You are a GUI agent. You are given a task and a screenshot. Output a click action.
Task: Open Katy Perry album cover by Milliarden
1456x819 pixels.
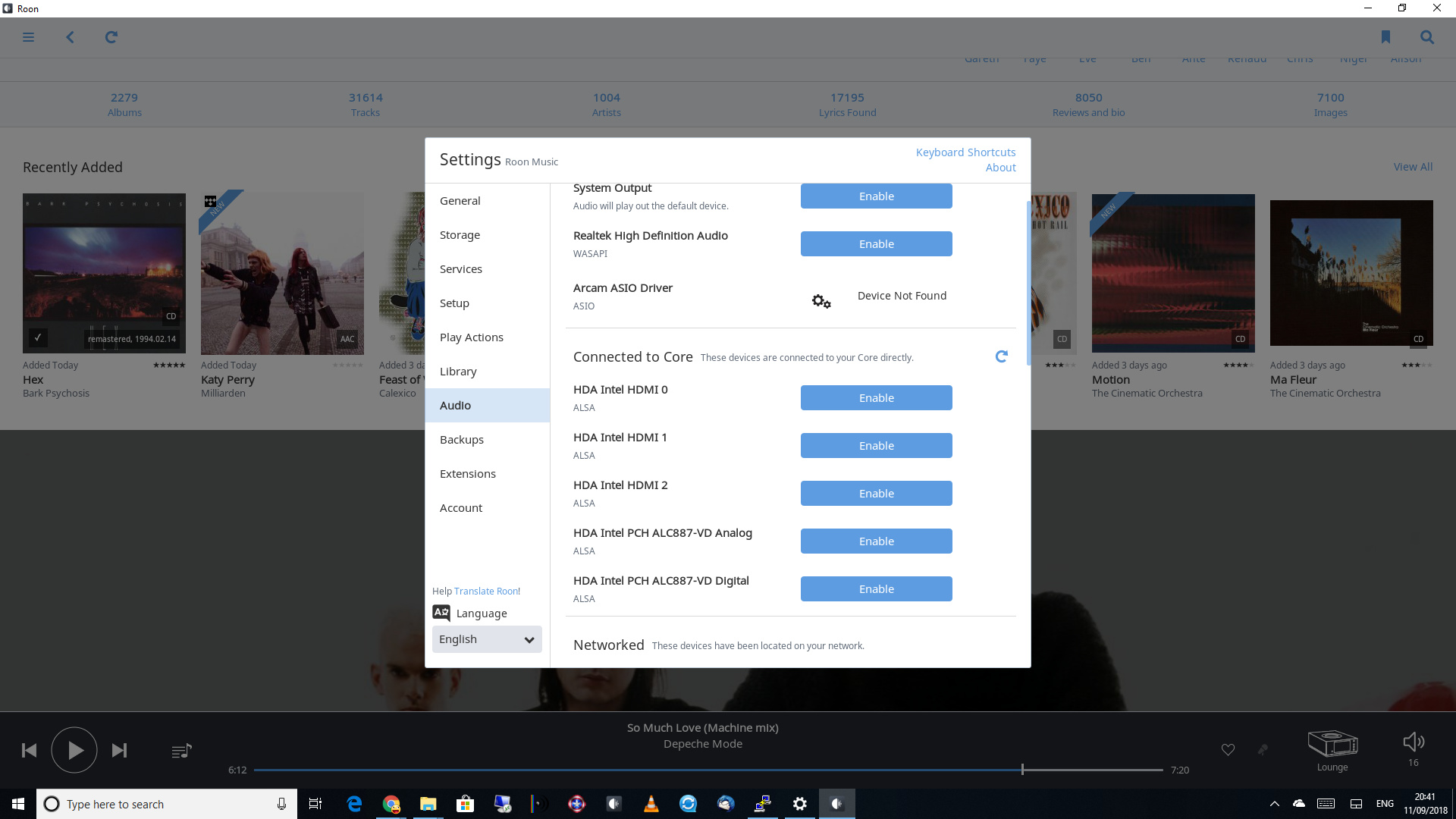(282, 273)
